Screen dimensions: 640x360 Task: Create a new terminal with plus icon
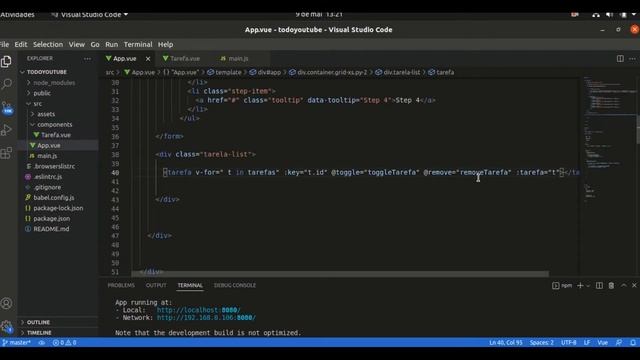pos(580,285)
